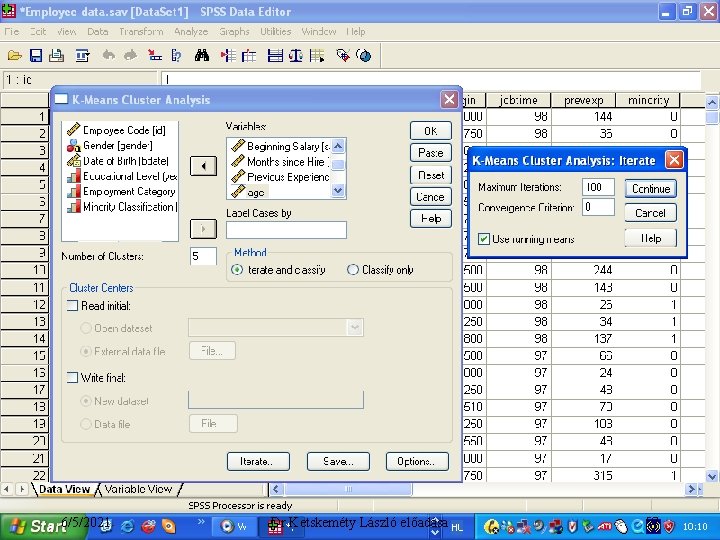
Task: Click the Redo arrow icon
Action: (x=130, y=56)
